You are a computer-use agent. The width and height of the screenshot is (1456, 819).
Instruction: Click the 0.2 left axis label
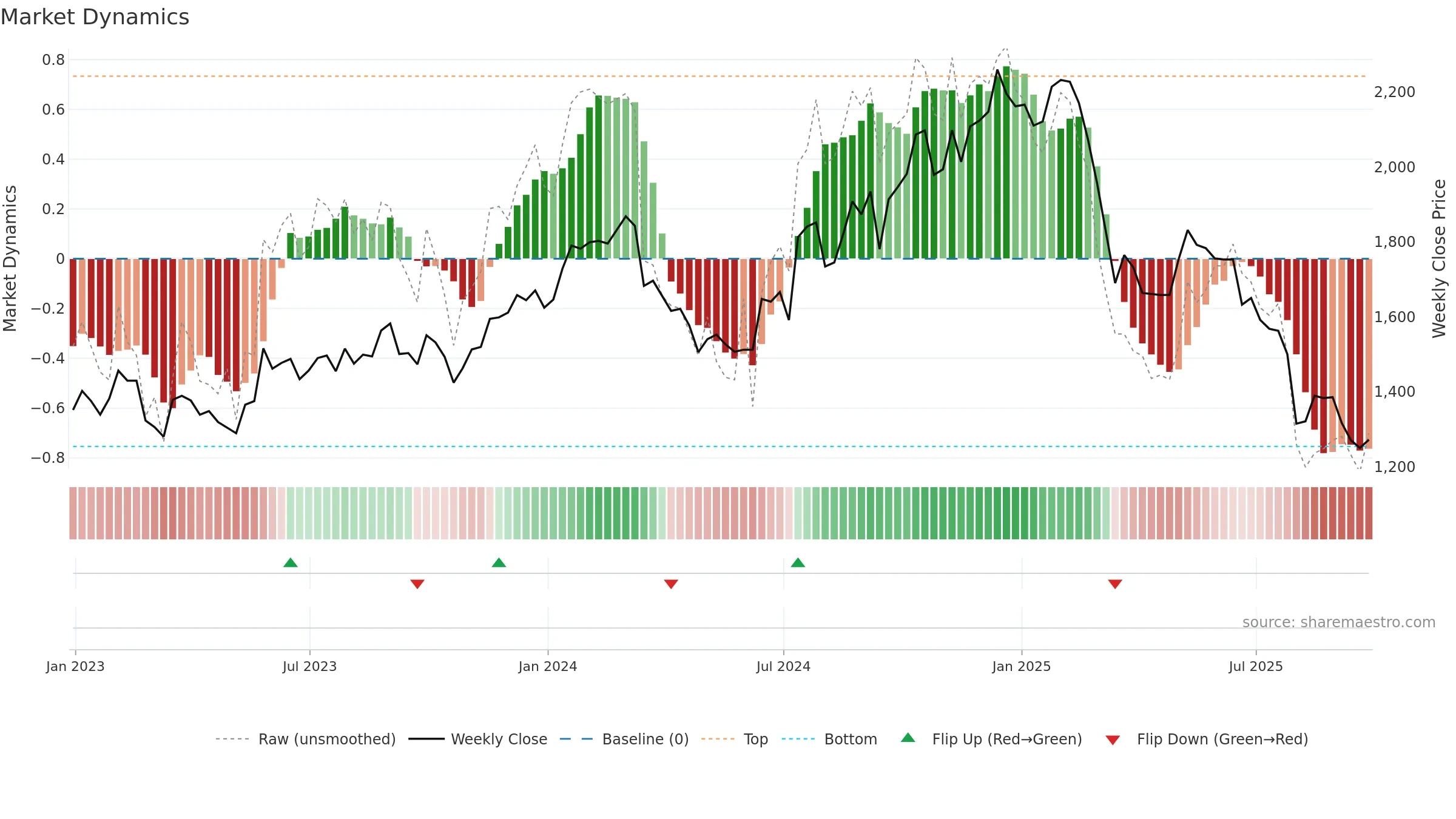tap(53, 209)
